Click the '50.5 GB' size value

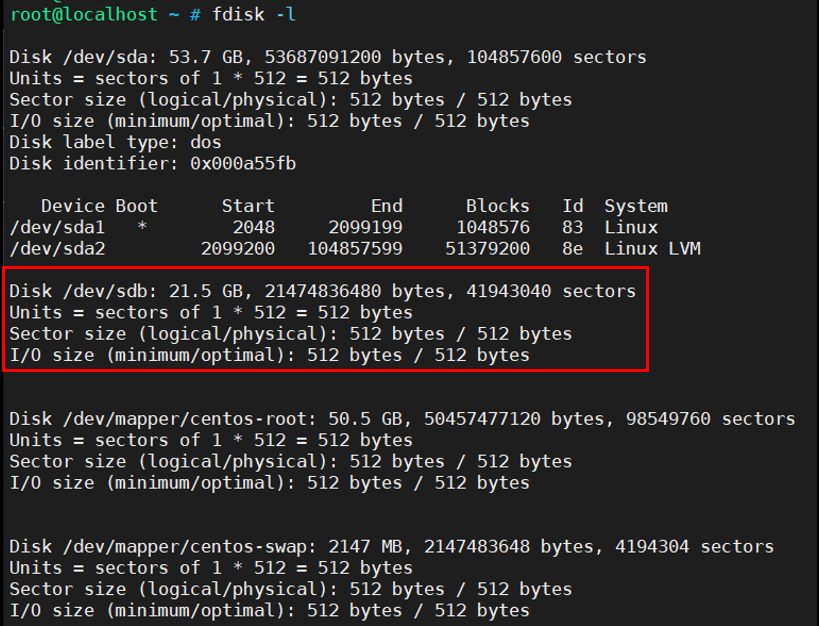tap(365, 419)
